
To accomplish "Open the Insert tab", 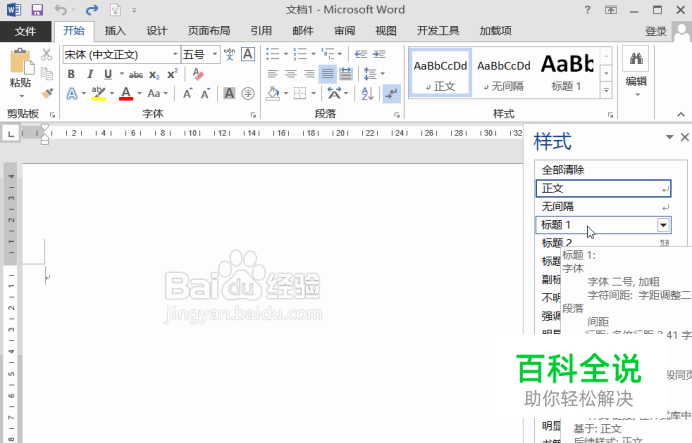I will (x=115, y=30).
